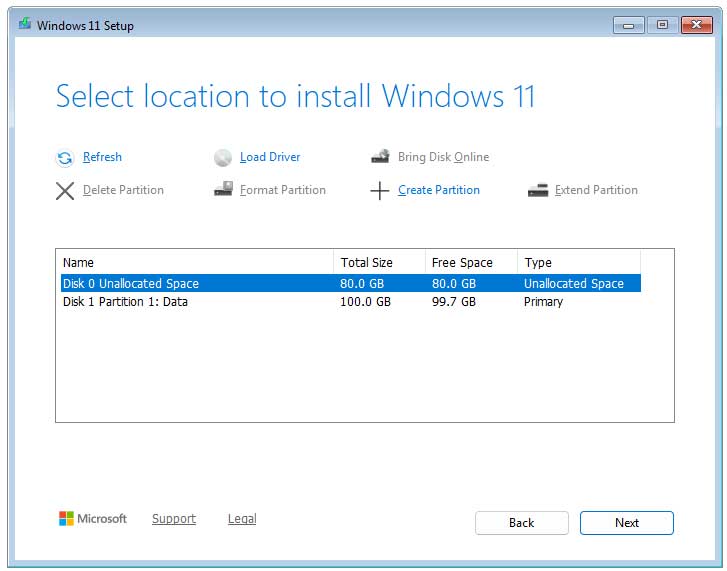This screenshot has height=571, width=727.
Task: Click the Back button
Action: coord(522,523)
